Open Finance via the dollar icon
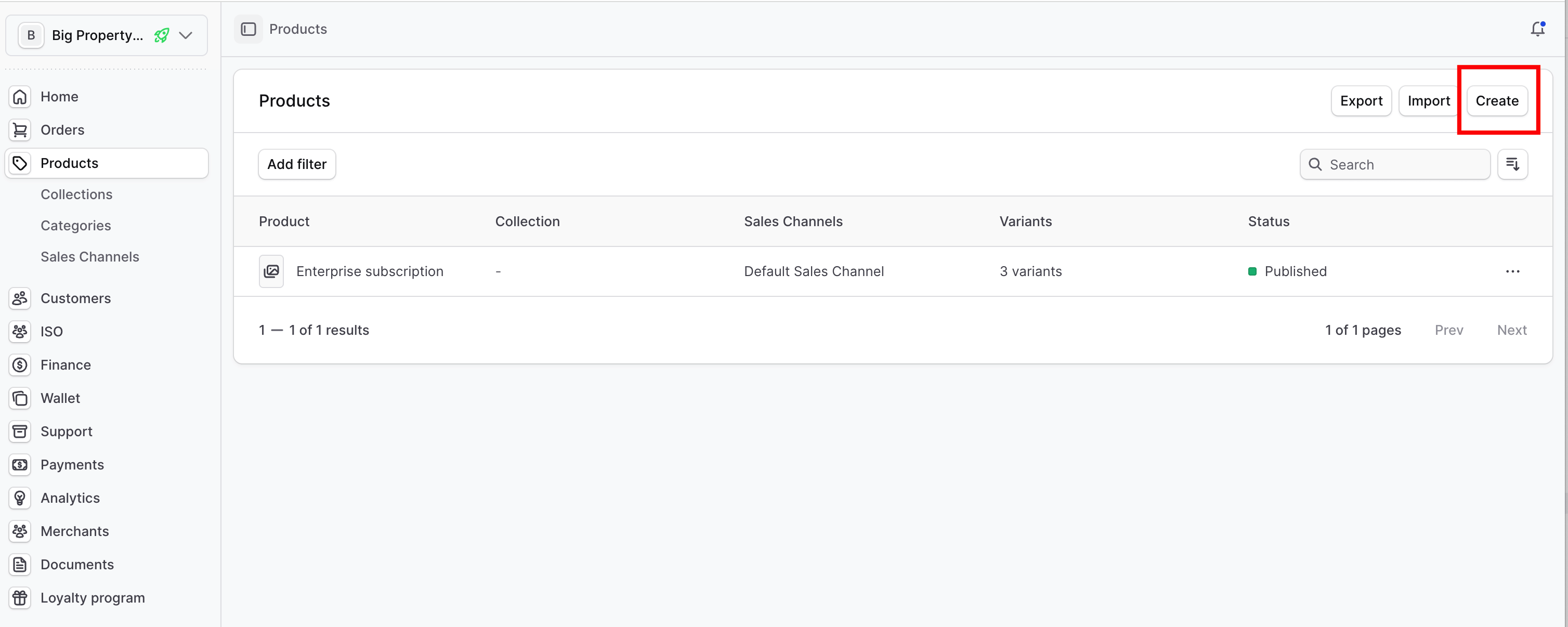The height and width of the screenshot is (627, 1568). click(x=20, y=364)
